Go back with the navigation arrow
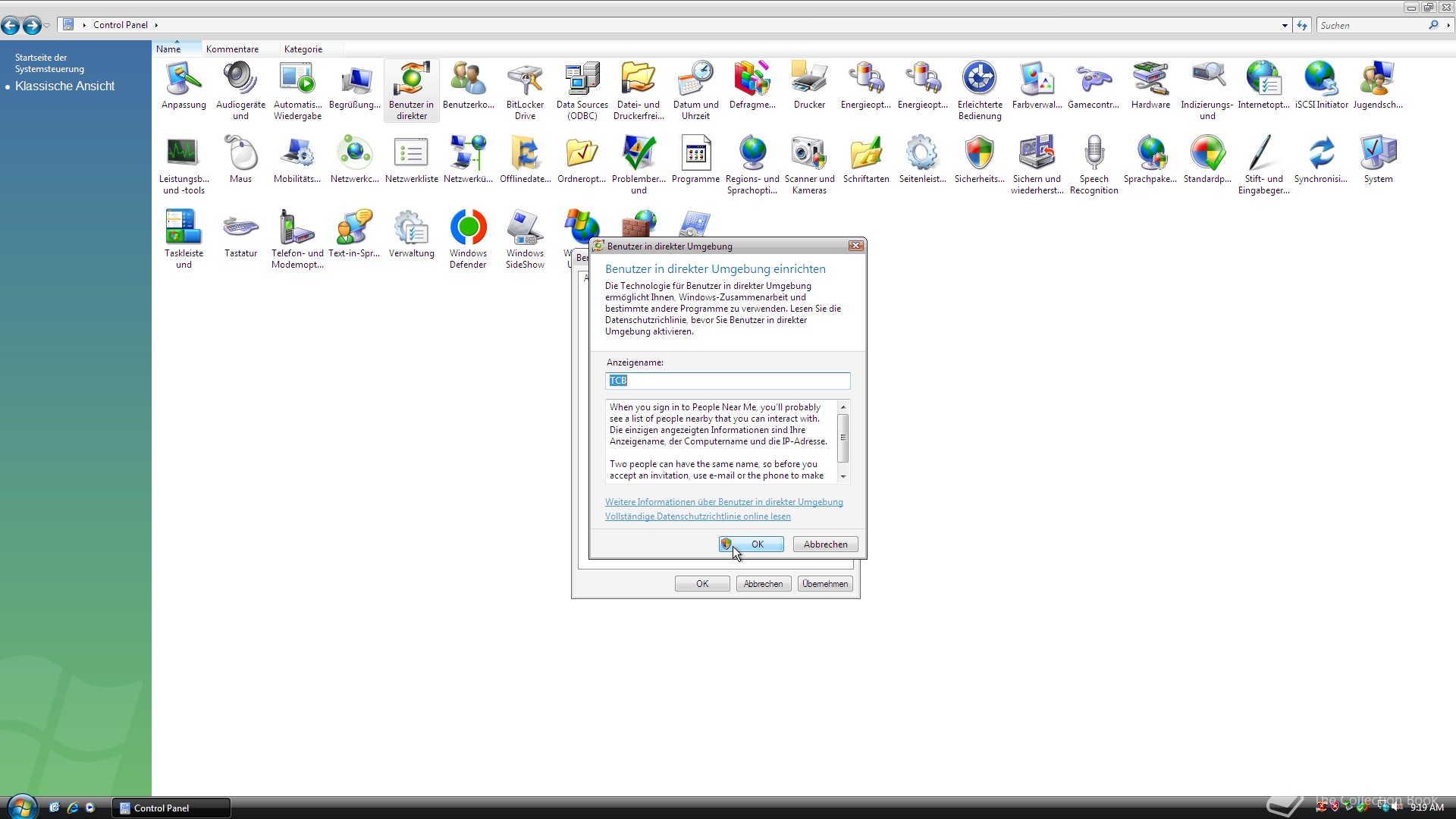Image resolution: width=1456 pixels, height=819 pixels. 11,26
